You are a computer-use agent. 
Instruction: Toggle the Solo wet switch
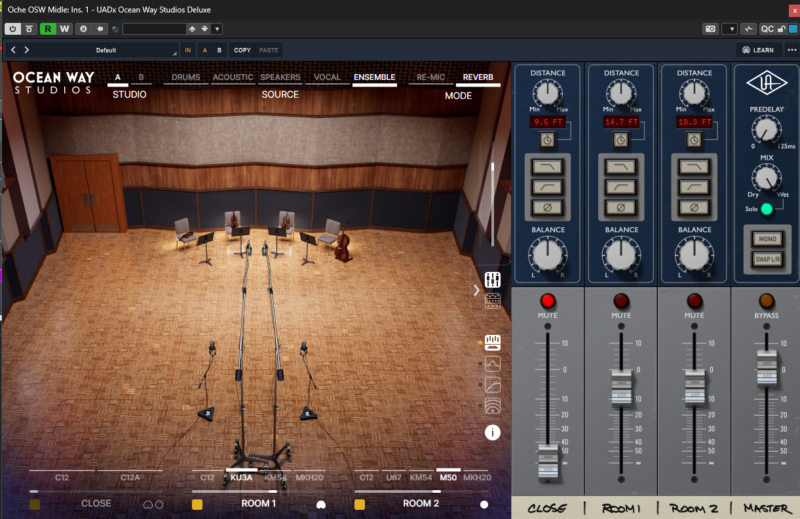pyautogui.click(x=766, y=209)
